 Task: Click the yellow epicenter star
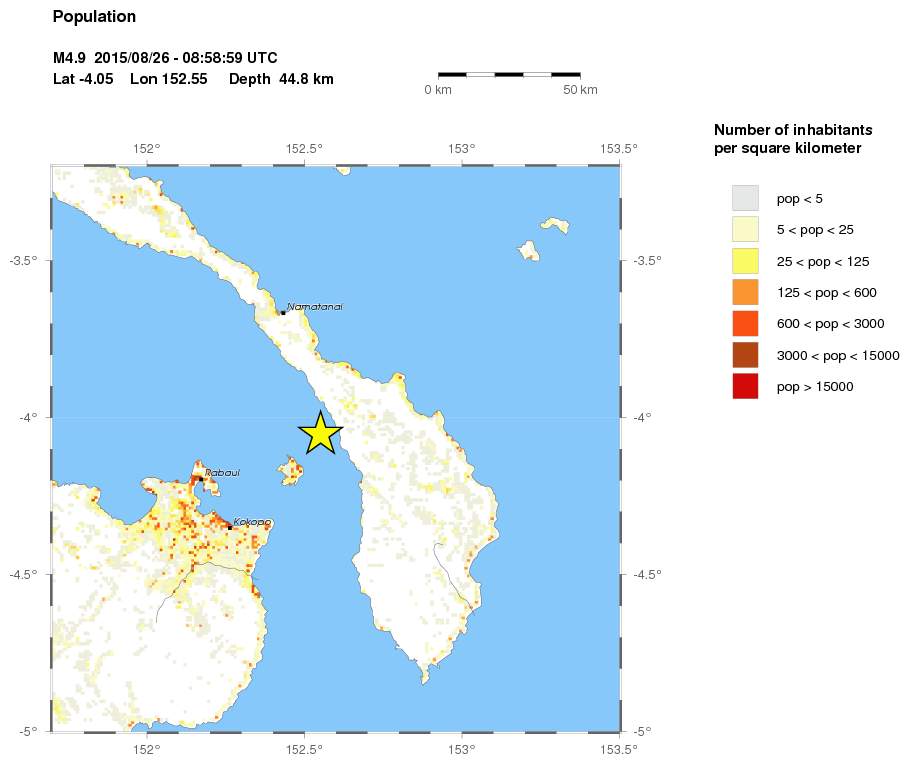(320, 434)
